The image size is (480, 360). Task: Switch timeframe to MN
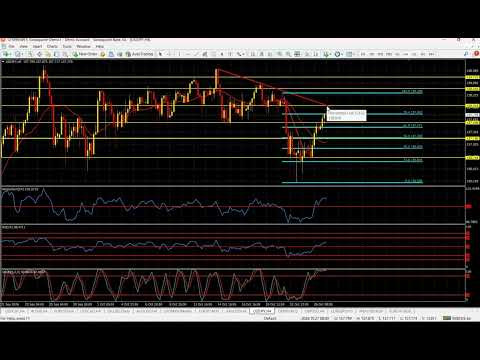[x=431, y=54]
